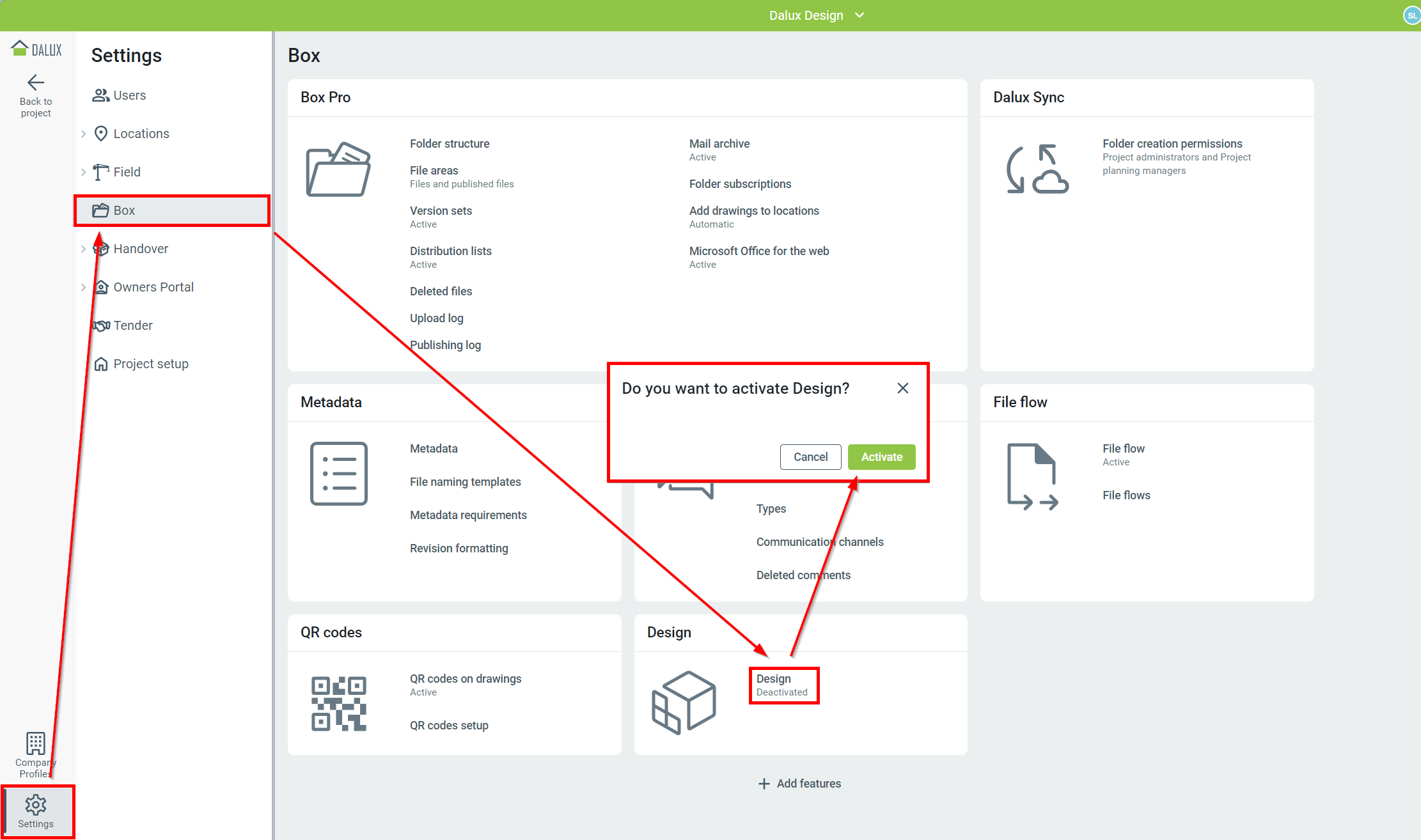Viewport: 1421px width, 840px height.
Task: Select the Tender handshake icon
Action: point(100,325)
